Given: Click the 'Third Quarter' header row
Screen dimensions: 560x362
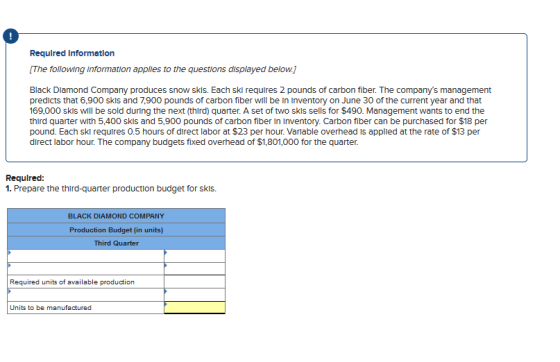Looking at the screenshot, I should pyautogui.click(x=116, y=243).
